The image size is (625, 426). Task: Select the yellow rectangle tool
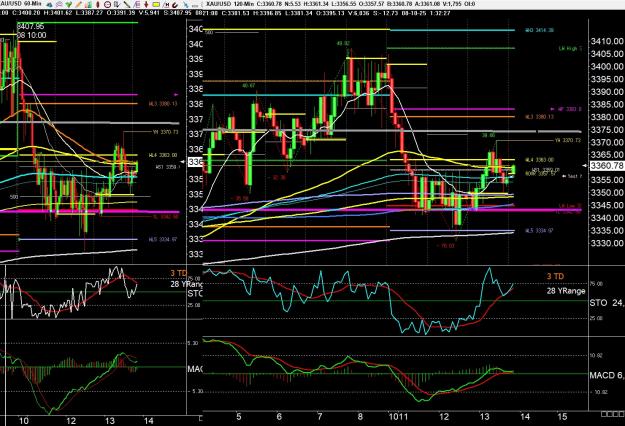click(156, 5)
